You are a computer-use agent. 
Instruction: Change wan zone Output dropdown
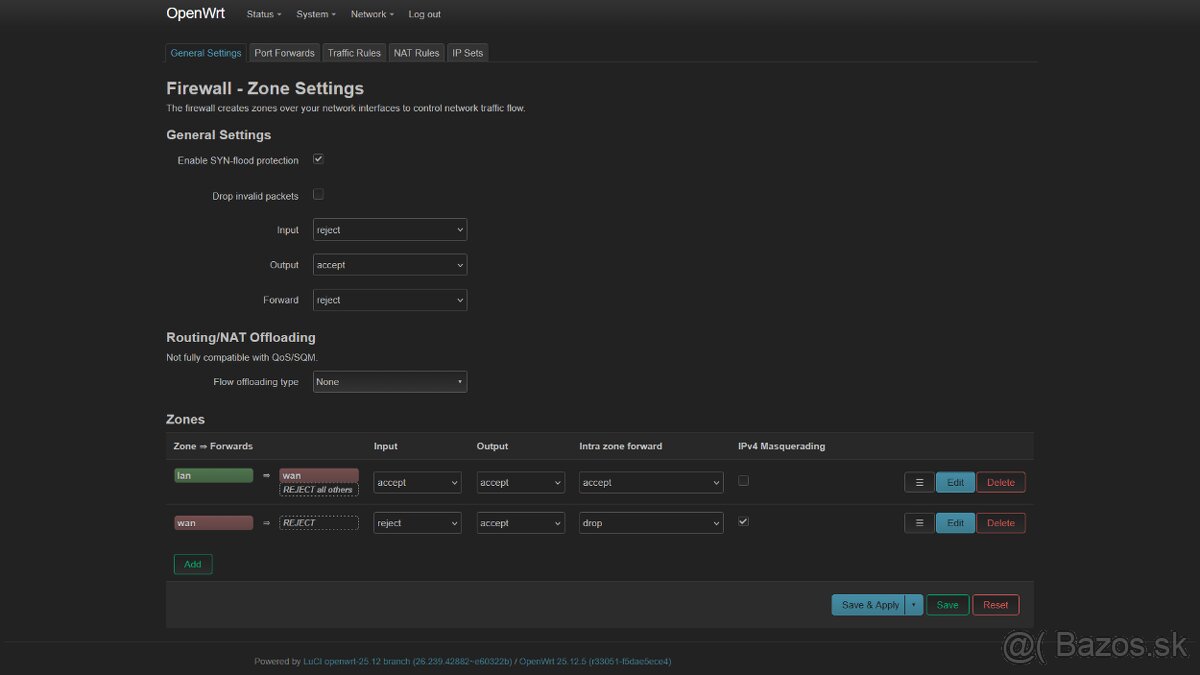point(520,523)
